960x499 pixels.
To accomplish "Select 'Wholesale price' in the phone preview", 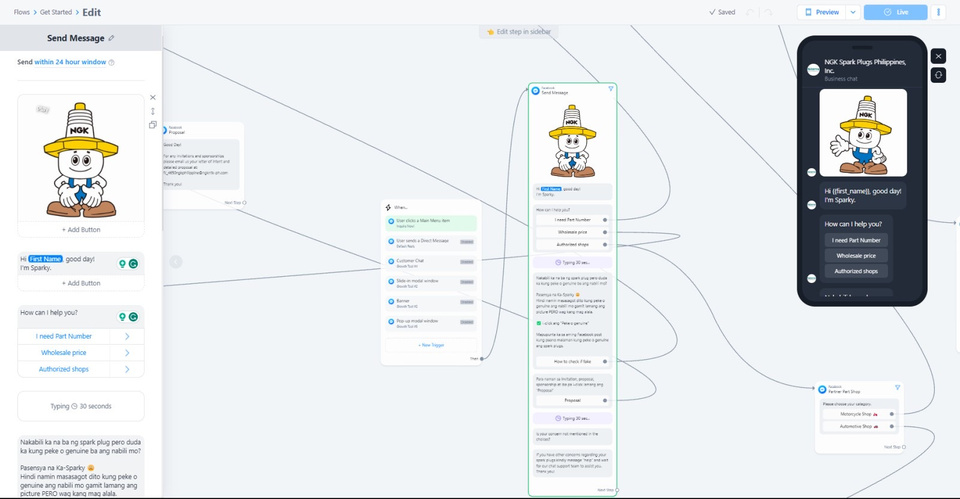I will pyautogui.click(x=856, y=255).
